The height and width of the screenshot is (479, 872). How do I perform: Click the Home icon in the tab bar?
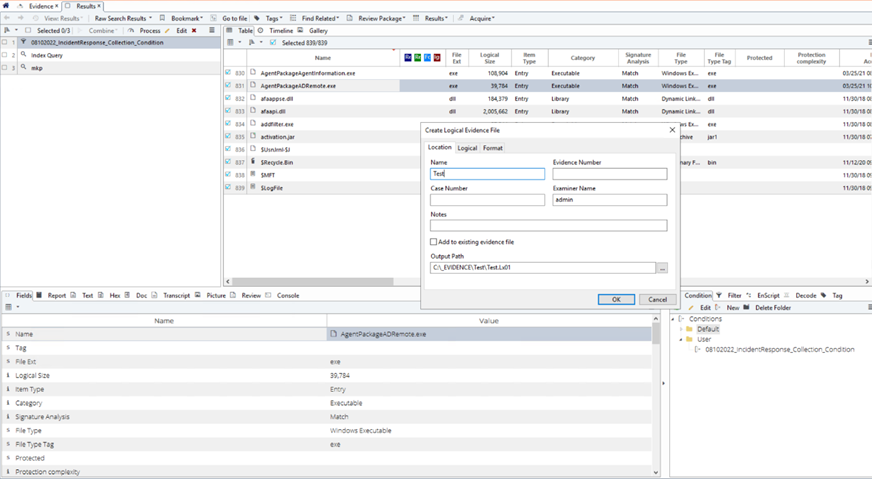click(6, 6)
